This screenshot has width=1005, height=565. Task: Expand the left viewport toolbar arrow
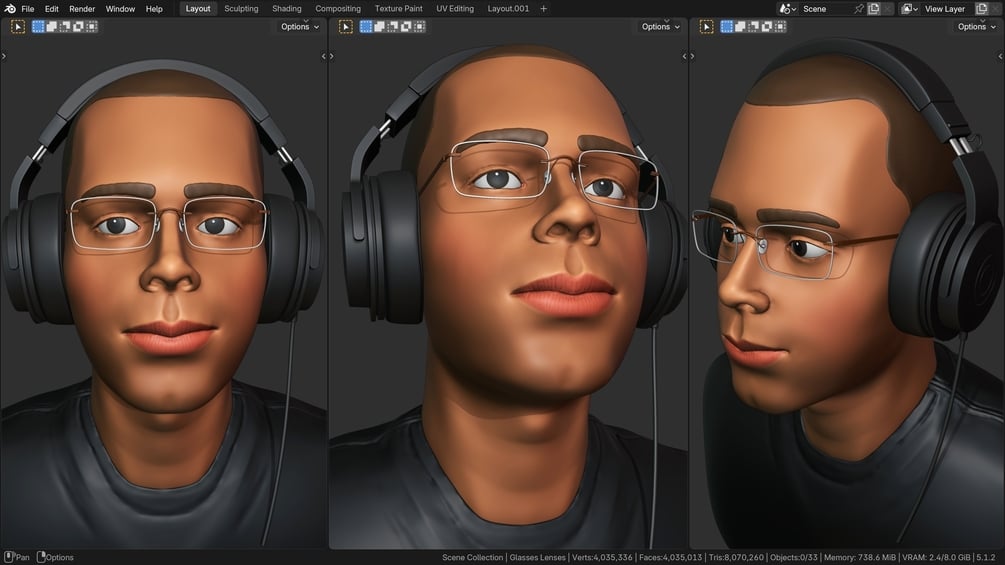[x=4, y=56]
